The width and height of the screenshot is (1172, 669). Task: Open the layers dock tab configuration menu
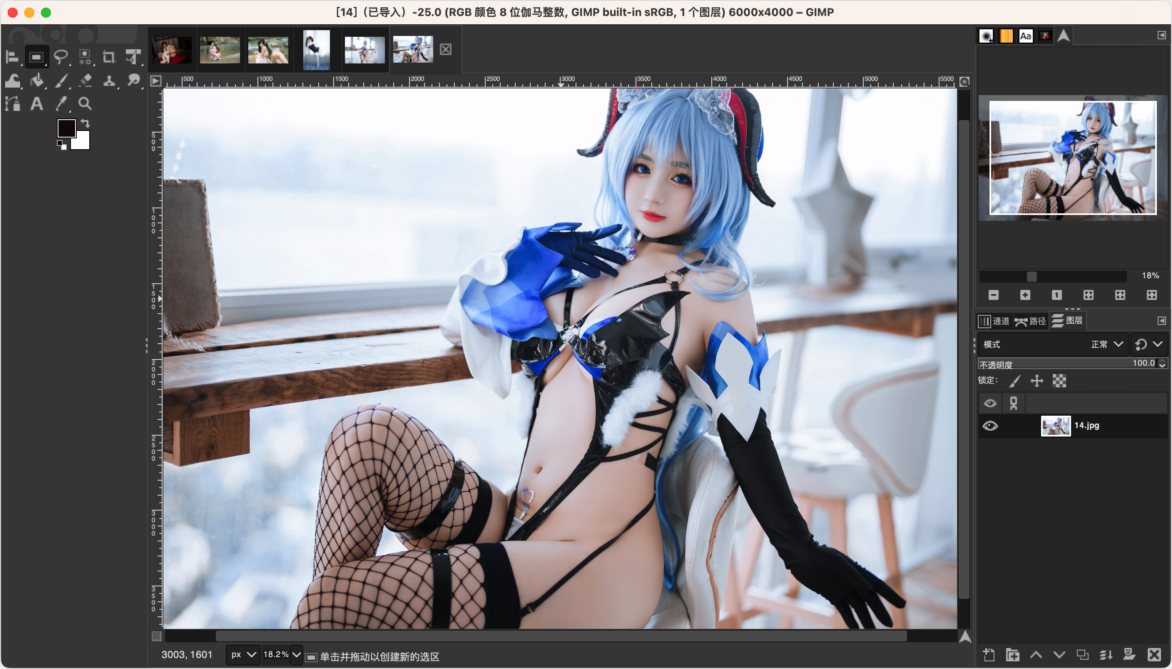pyautogui.click(x=1162, y=321)
